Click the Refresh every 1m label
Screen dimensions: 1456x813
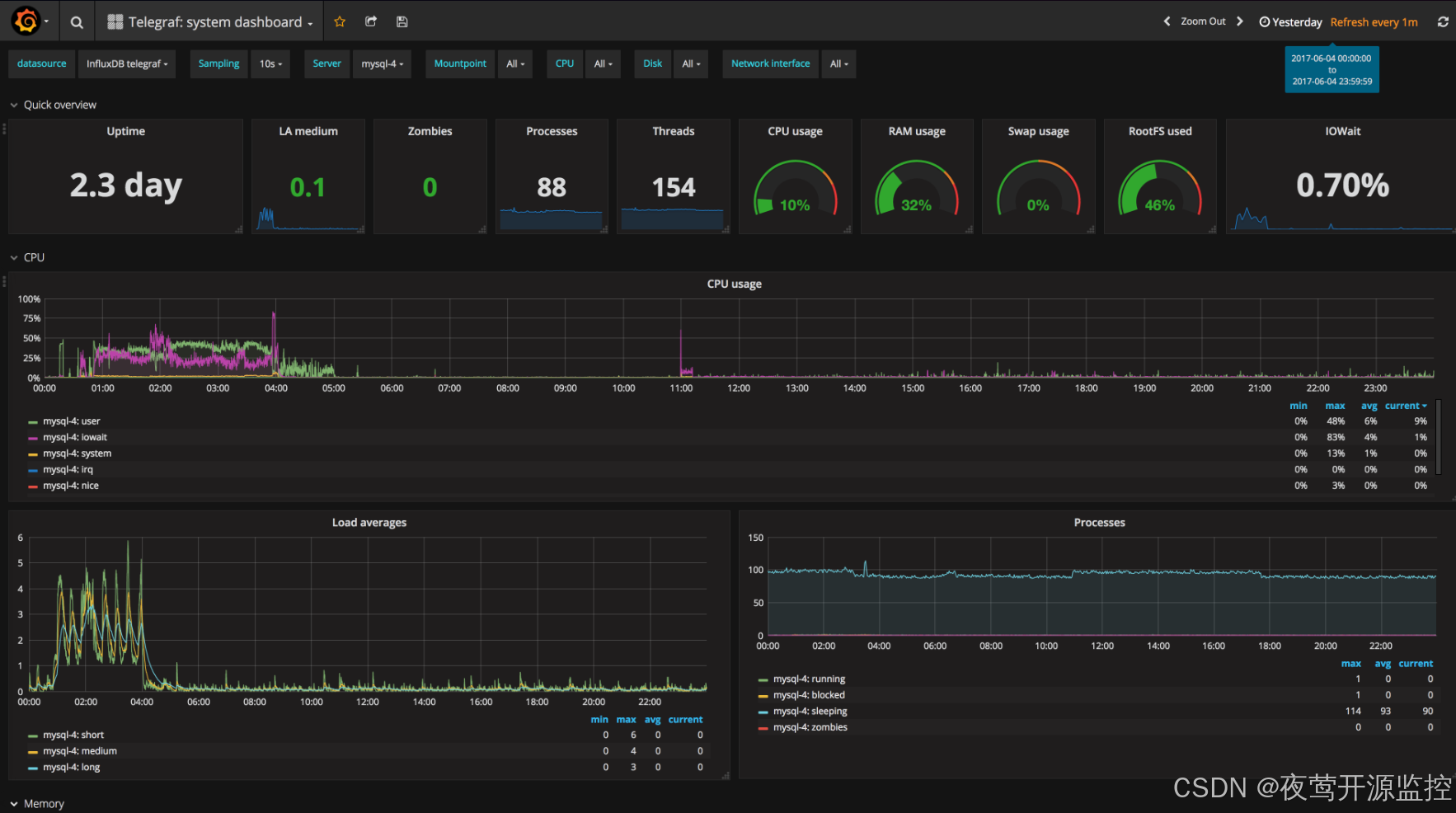pos(1374,22)
